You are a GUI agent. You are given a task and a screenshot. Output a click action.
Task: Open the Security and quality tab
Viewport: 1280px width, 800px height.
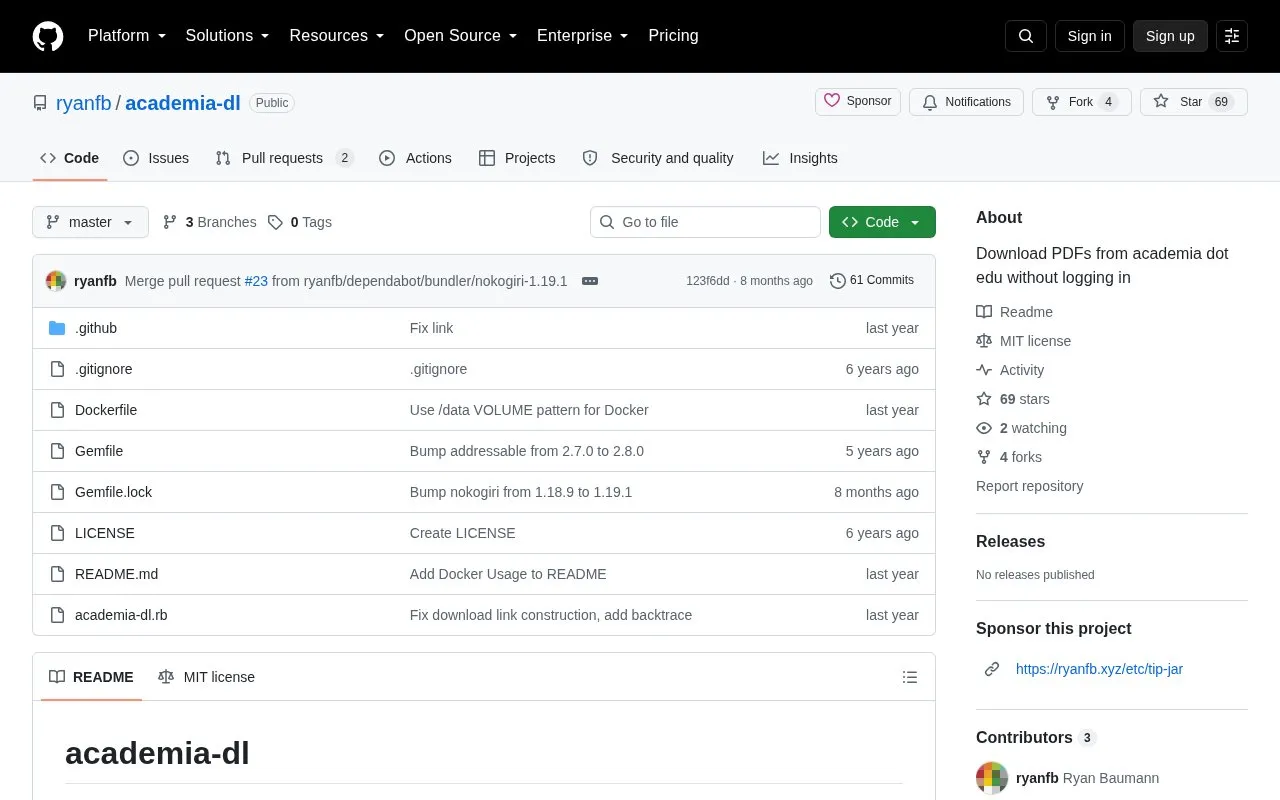(x=658, y=158)
